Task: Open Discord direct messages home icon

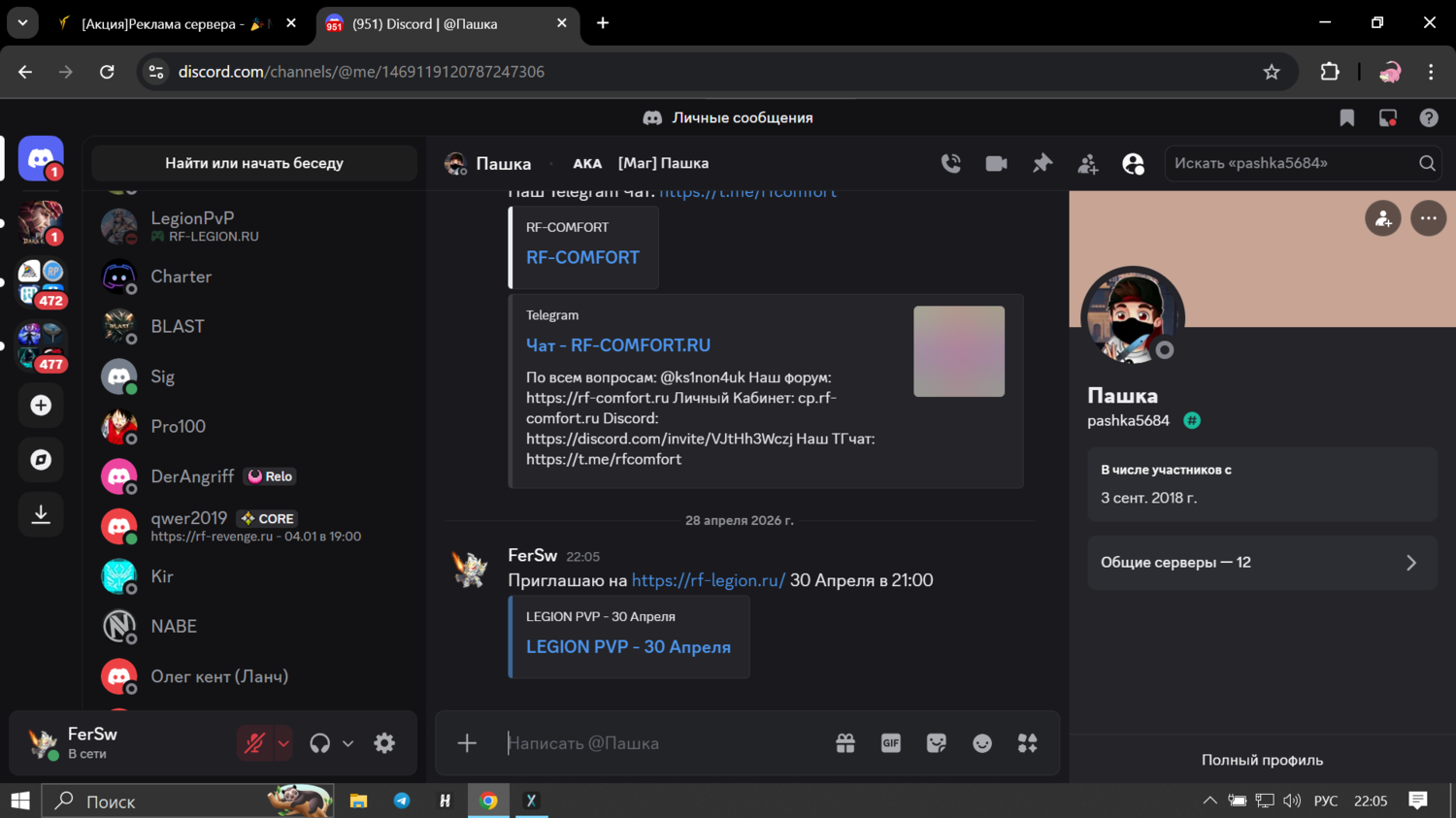Action: pos(41,159)
